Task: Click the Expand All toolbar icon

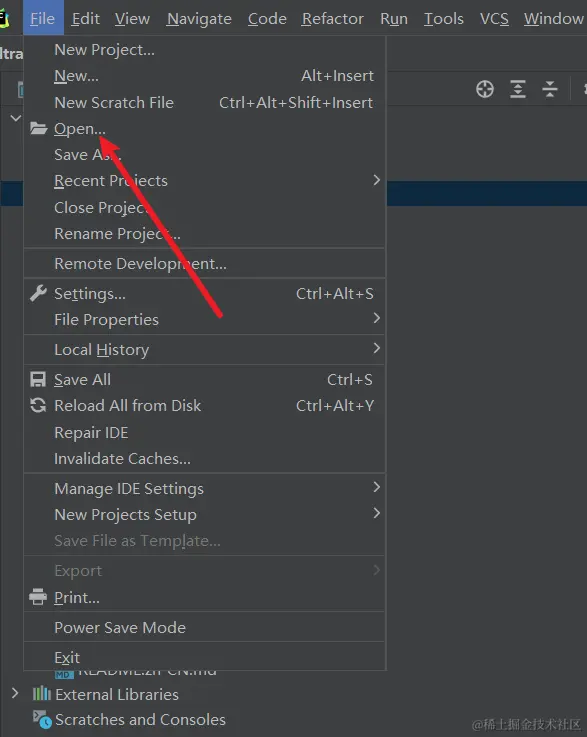Action: pyautogui.click(x=518, y=89)
